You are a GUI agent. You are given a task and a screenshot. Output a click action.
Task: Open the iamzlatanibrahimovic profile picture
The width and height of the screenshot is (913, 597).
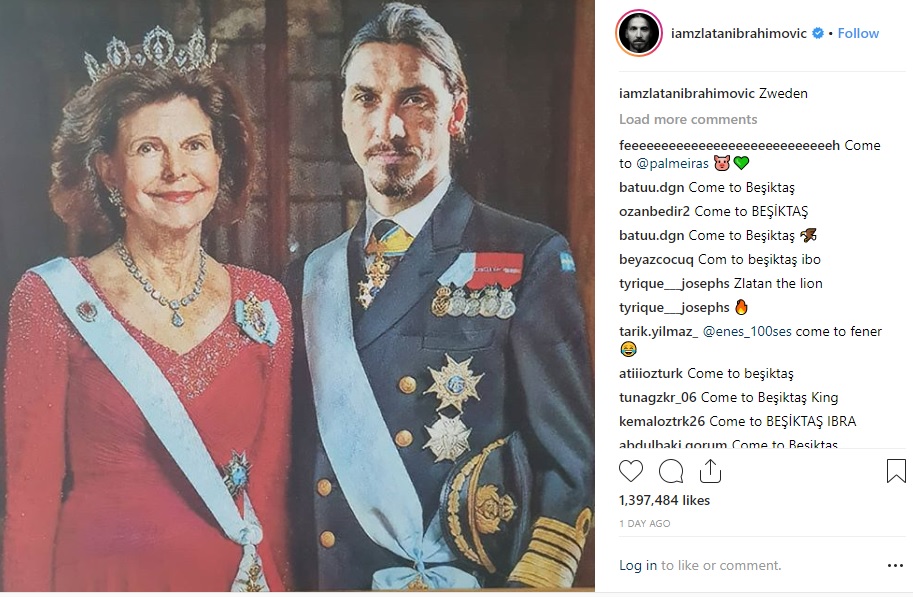coord(637,33)
